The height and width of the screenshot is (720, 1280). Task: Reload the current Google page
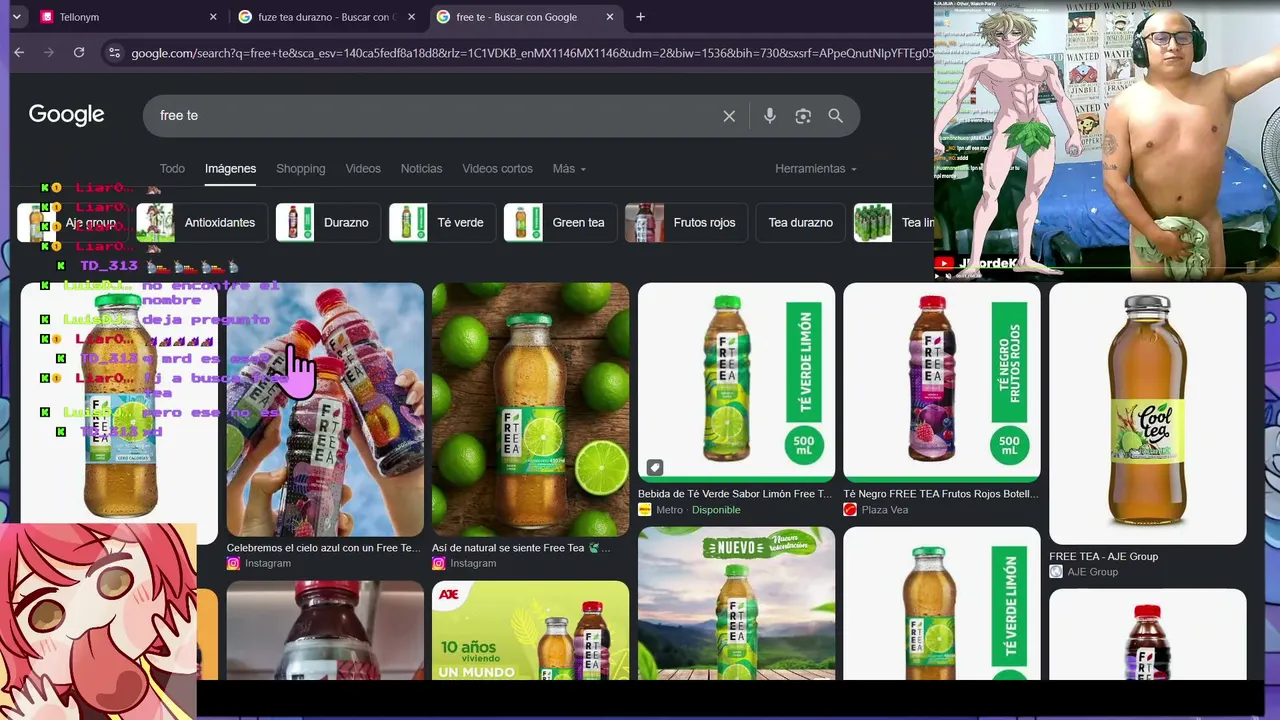pos(79,52)
